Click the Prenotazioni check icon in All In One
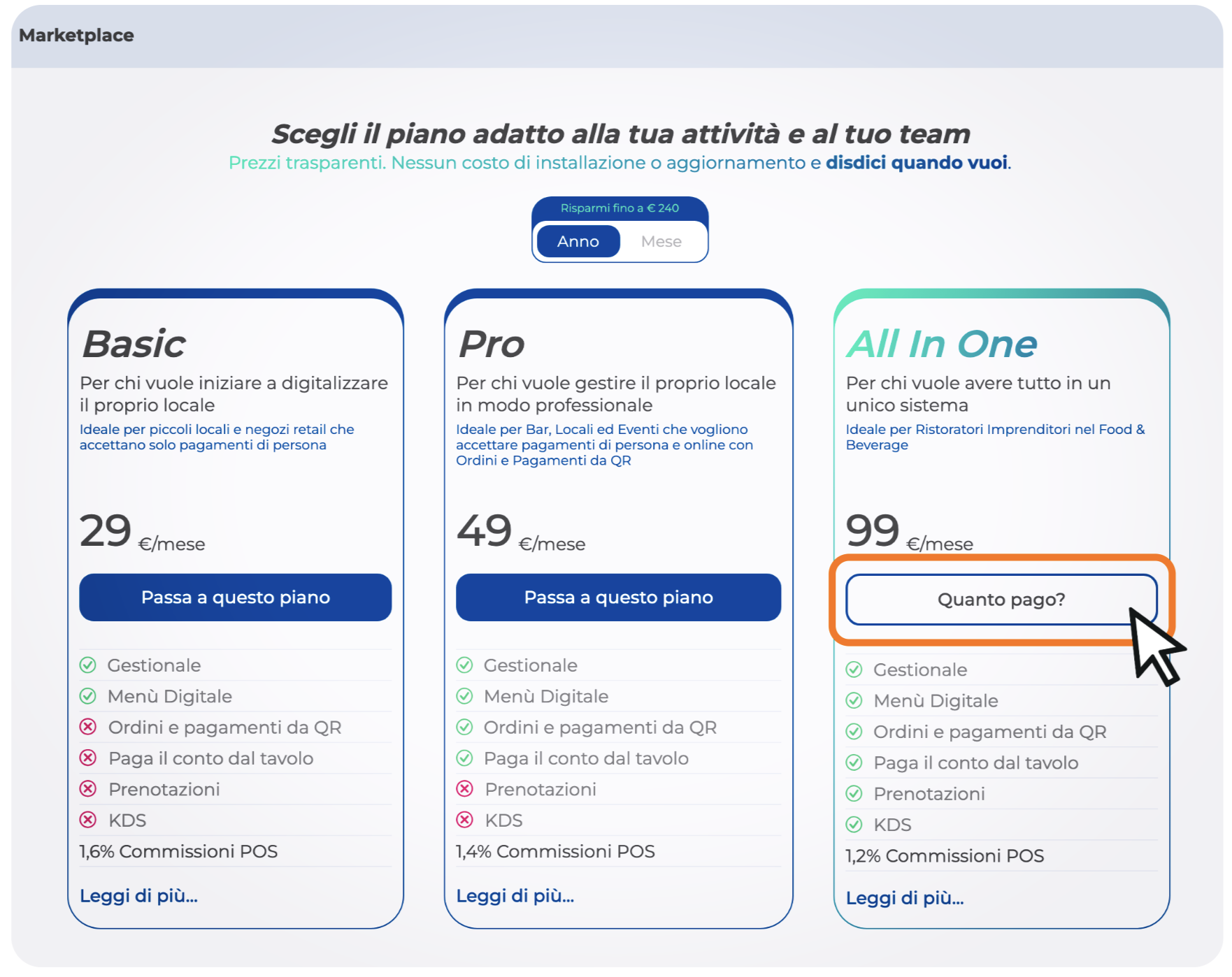Screen dimensions: 1232x977 (854, 793)
